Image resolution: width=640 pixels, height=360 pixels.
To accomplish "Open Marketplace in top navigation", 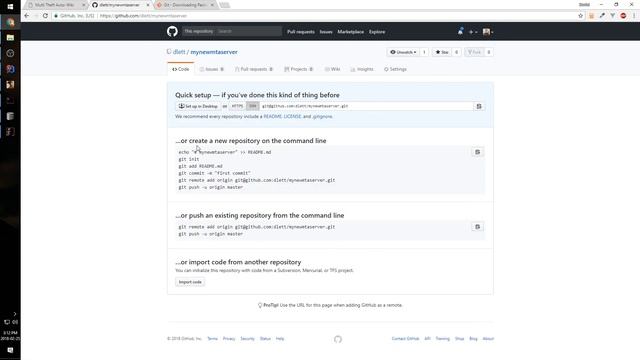I will (351, 32).
